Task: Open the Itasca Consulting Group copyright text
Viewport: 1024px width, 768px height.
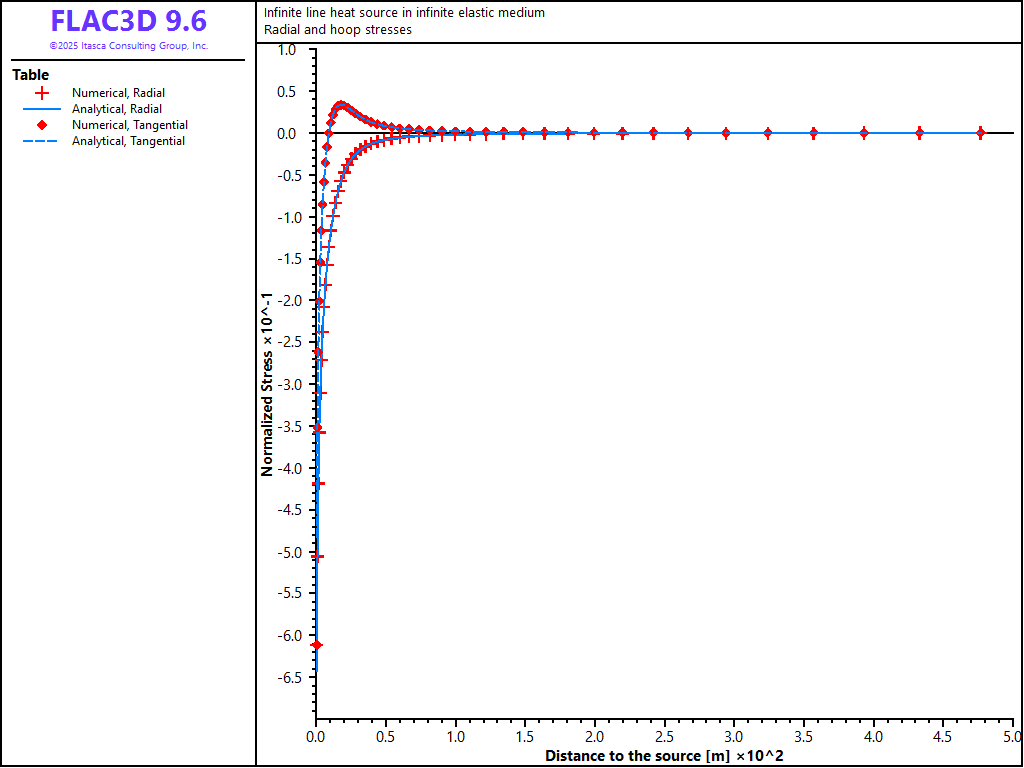Action: 128,46
